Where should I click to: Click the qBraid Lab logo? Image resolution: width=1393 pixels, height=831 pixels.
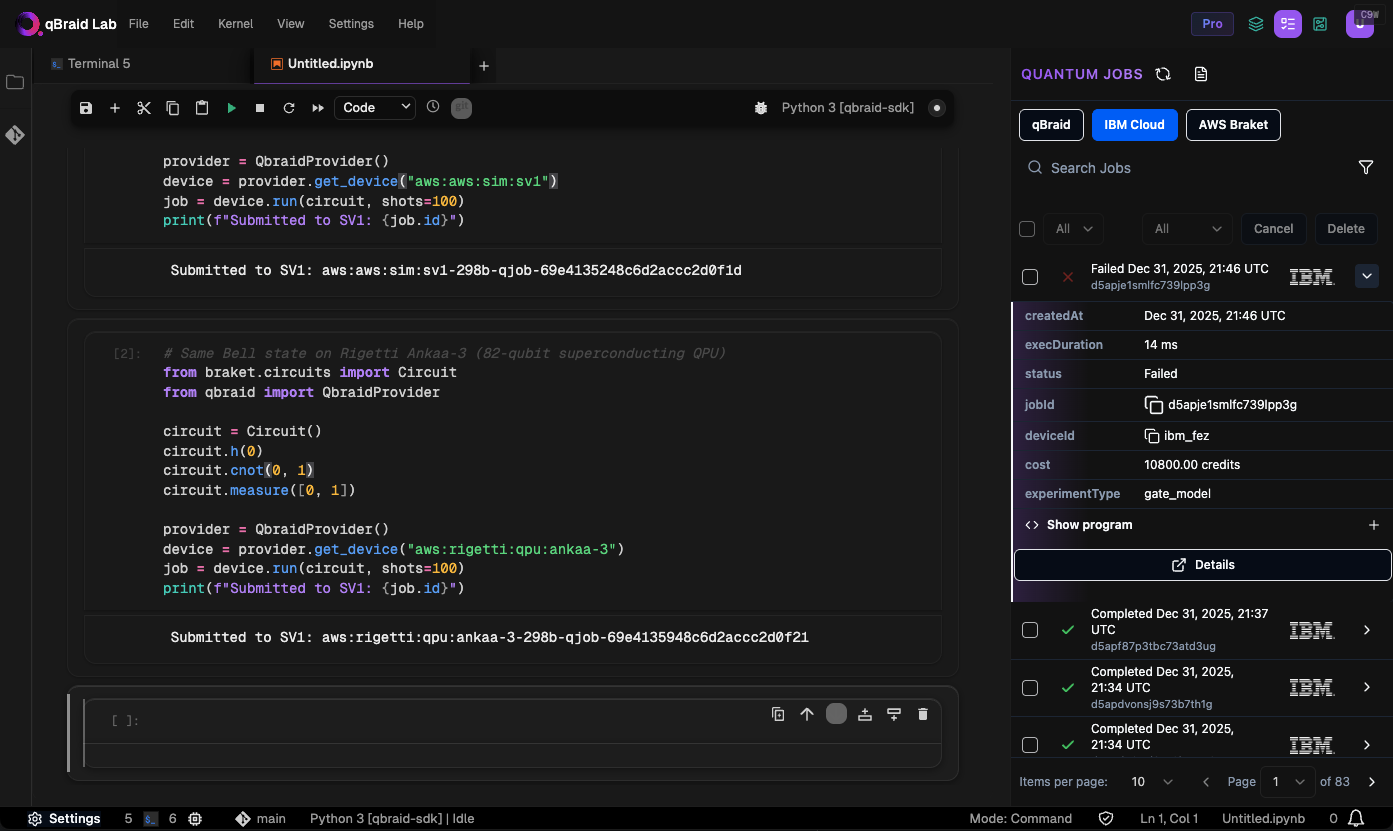[67, 24]
